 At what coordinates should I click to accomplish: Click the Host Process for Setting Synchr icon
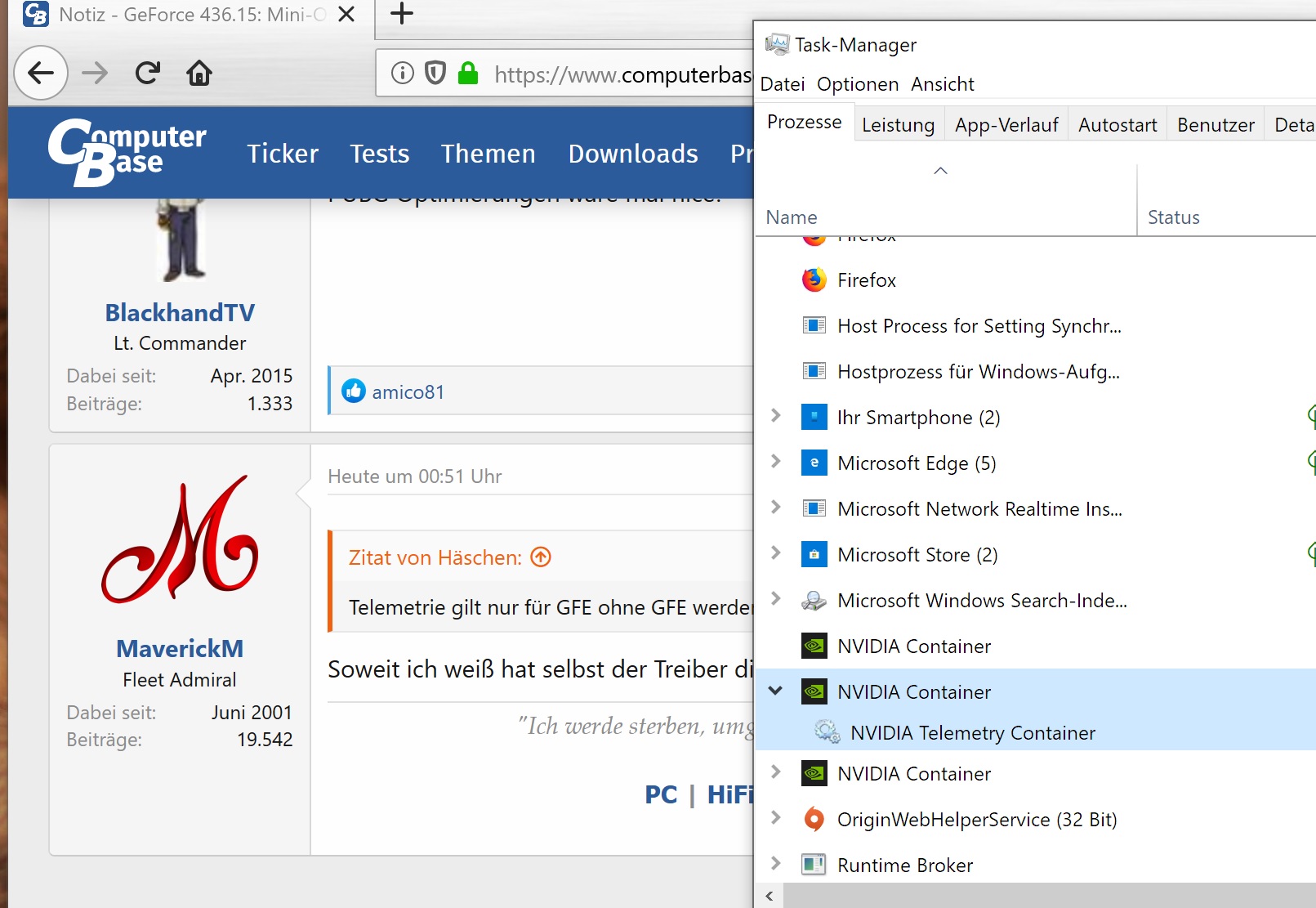point(814,326)
